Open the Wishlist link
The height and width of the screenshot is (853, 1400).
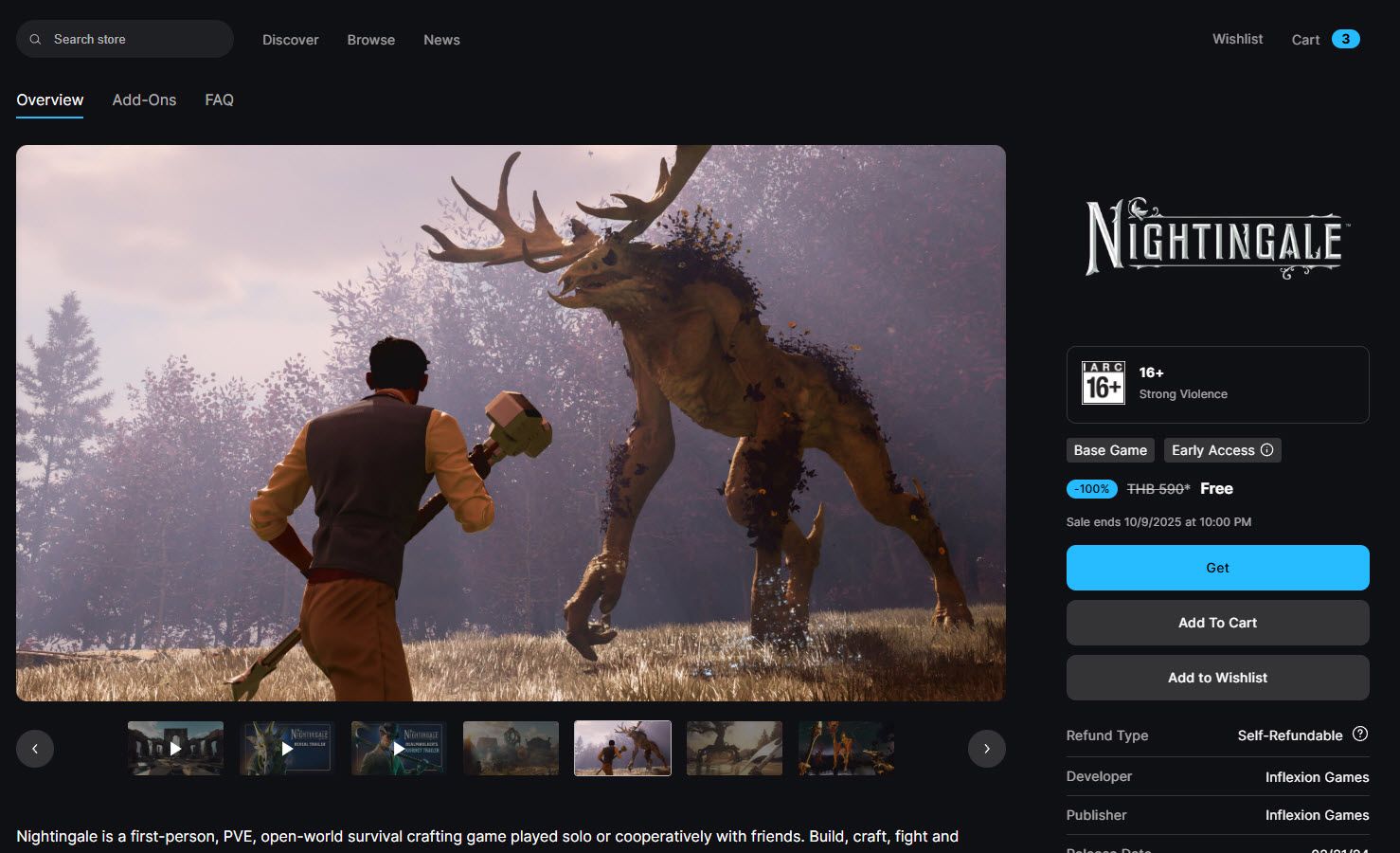pyautogui.click(x=1238, y=39)
